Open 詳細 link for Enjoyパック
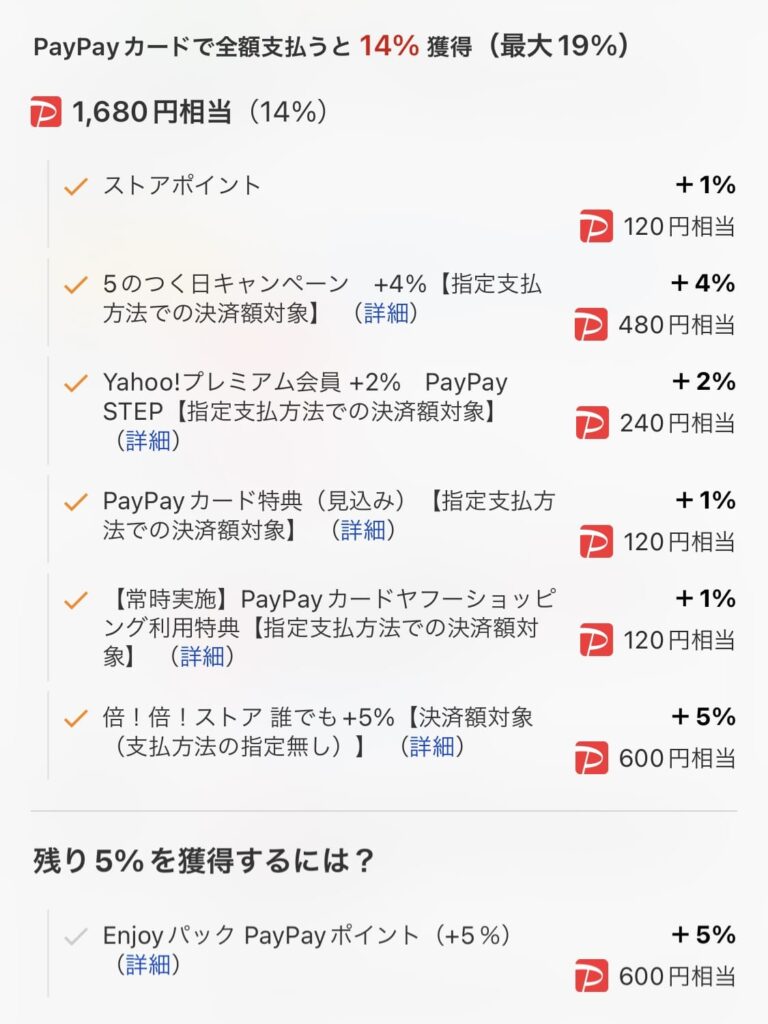The image size is (768, 1024). click(148, 965)
